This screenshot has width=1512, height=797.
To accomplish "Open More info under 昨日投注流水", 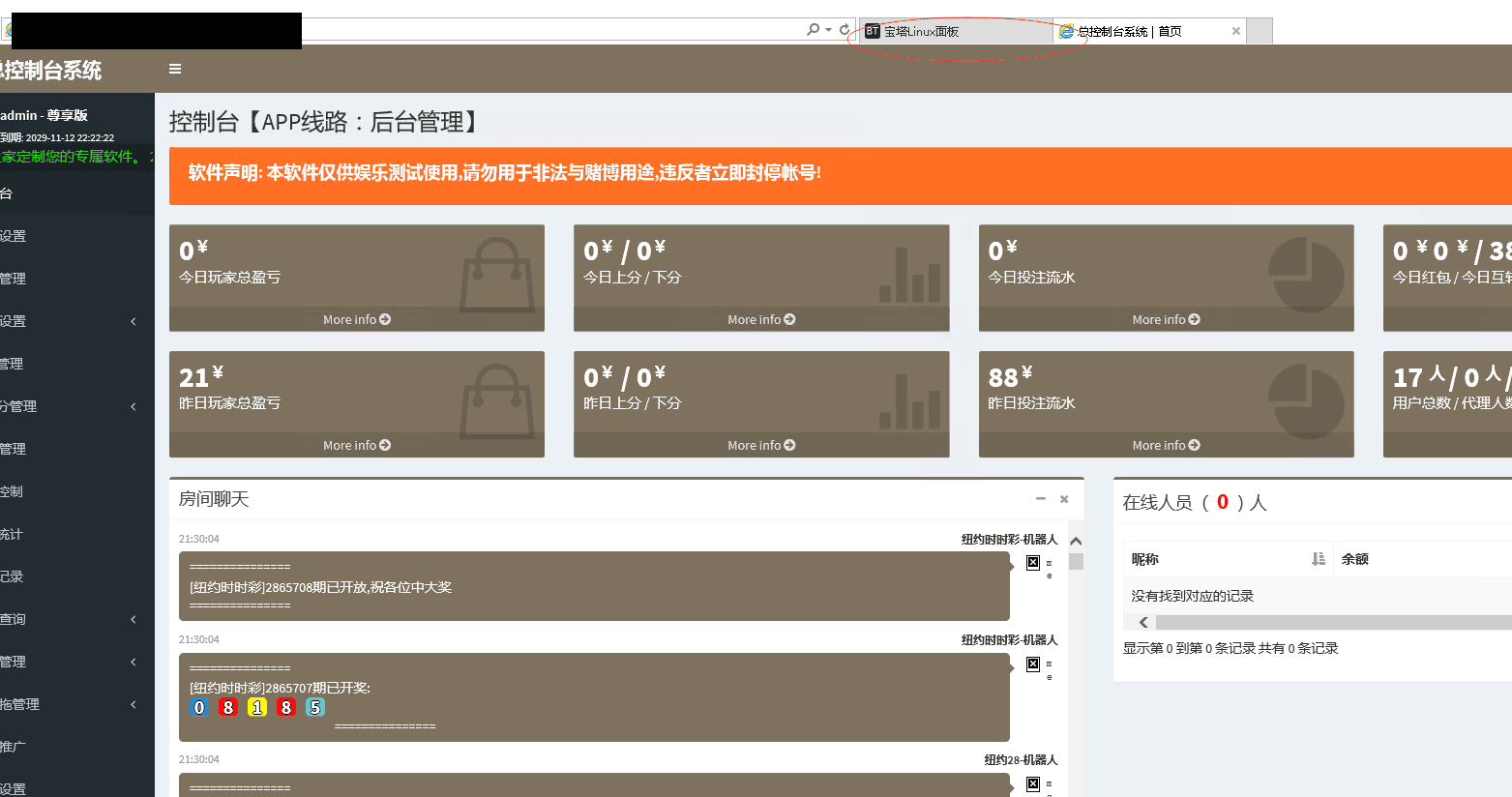I will (x=1166, y=445).
